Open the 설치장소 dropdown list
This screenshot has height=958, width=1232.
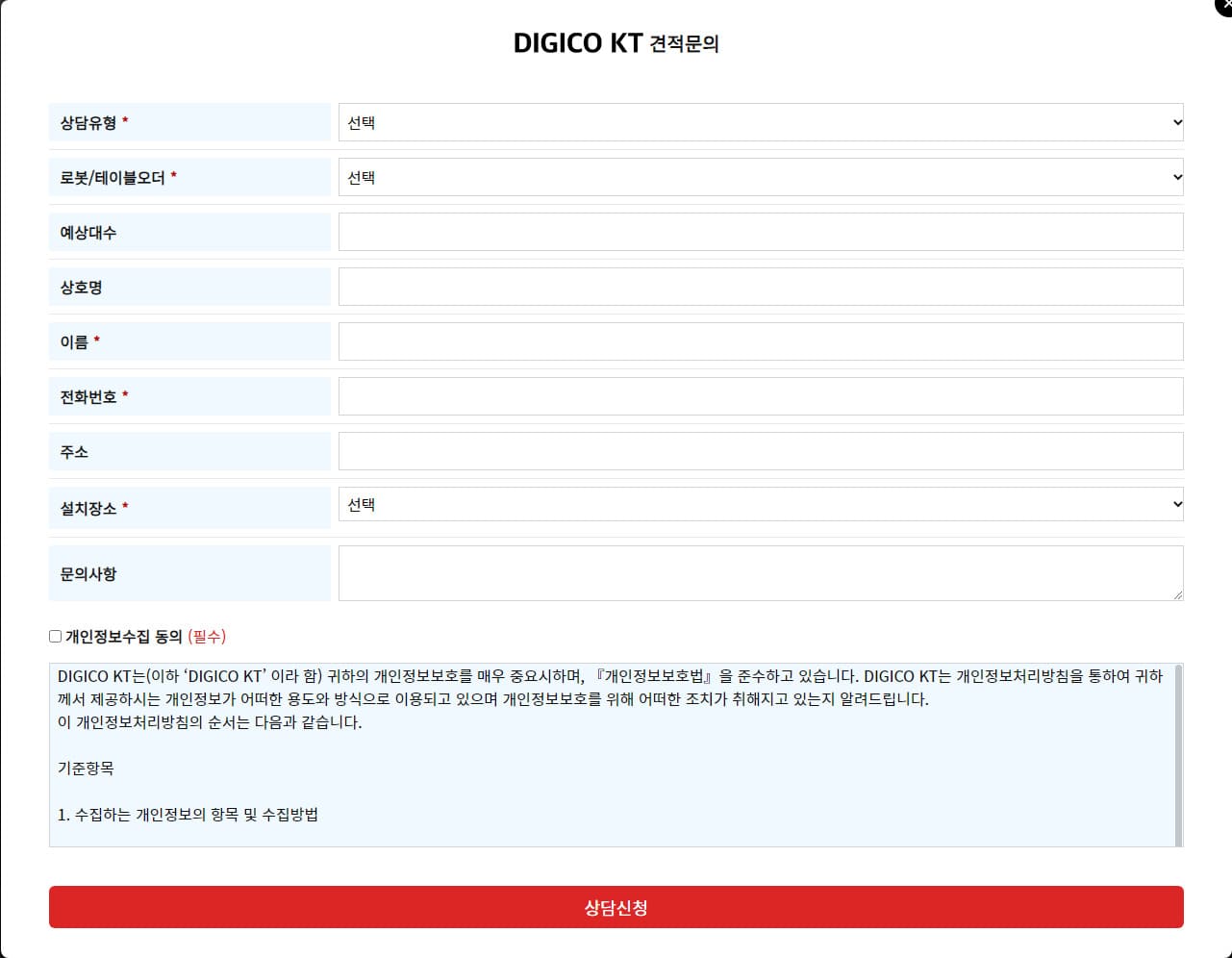click(760, 505)
